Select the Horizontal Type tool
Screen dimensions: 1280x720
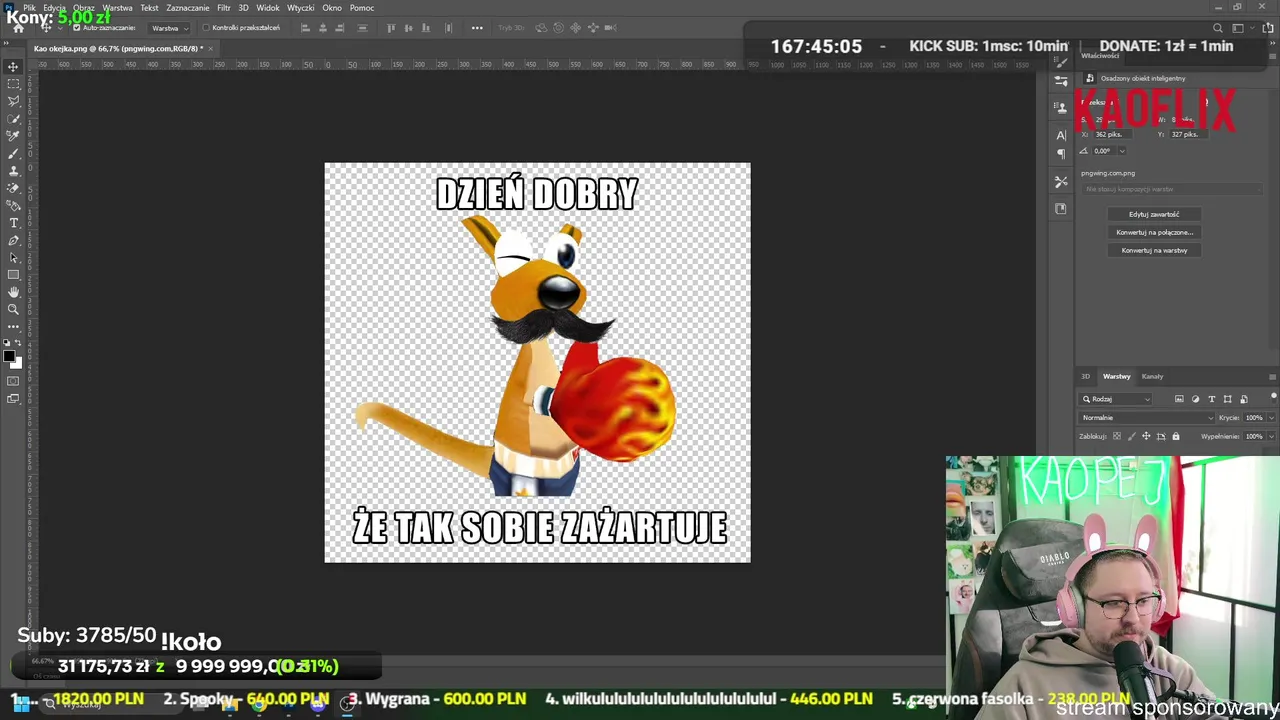(13, 222)
